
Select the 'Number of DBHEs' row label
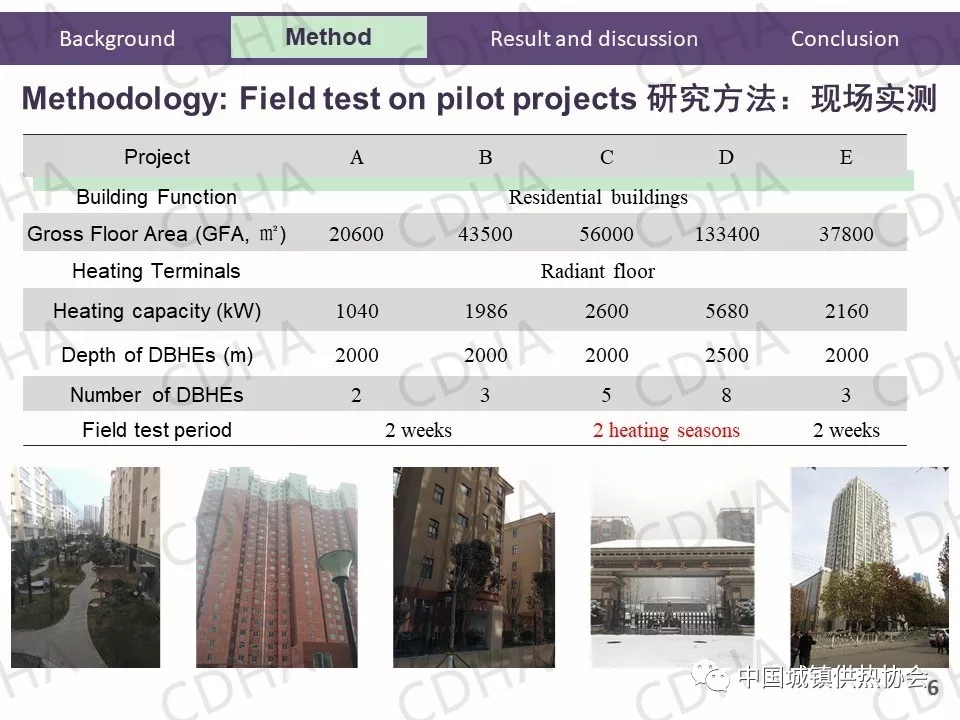click(x=157, y=395)
